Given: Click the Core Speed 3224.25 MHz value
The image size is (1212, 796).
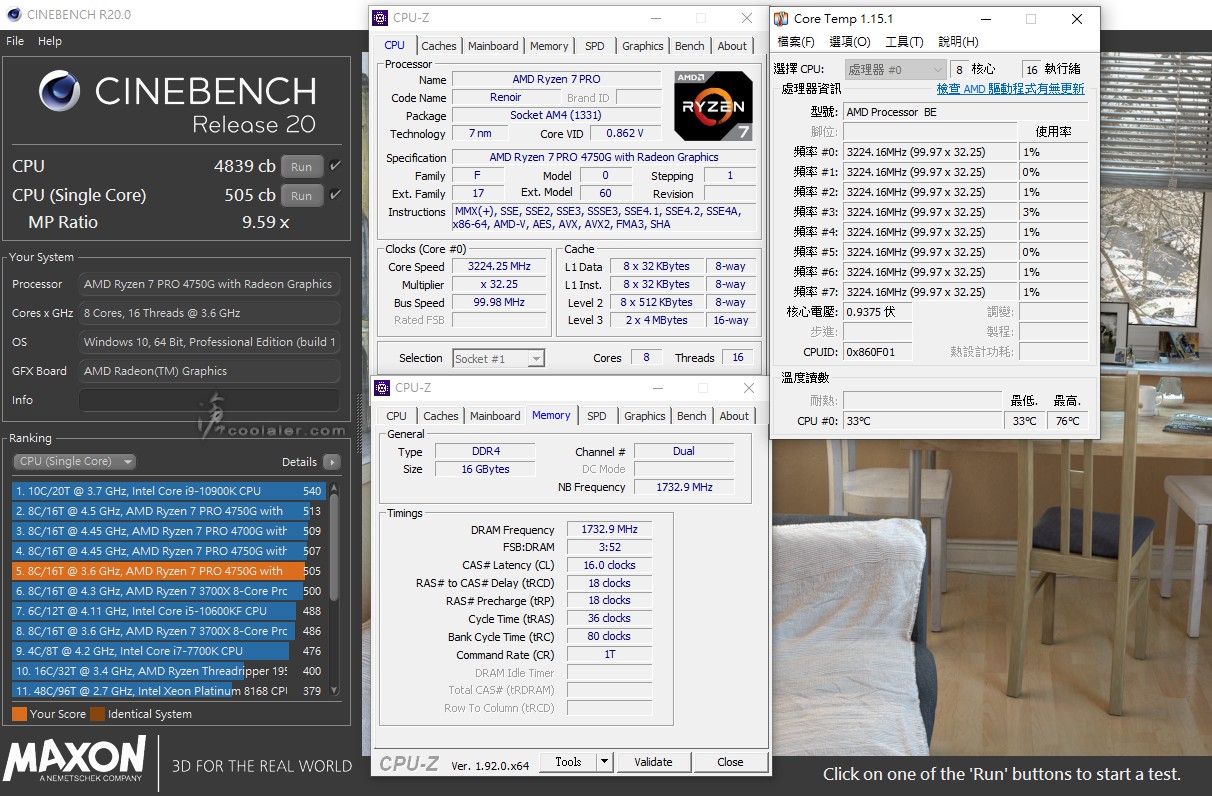Looking at the screenshot, I should [499, 267].
